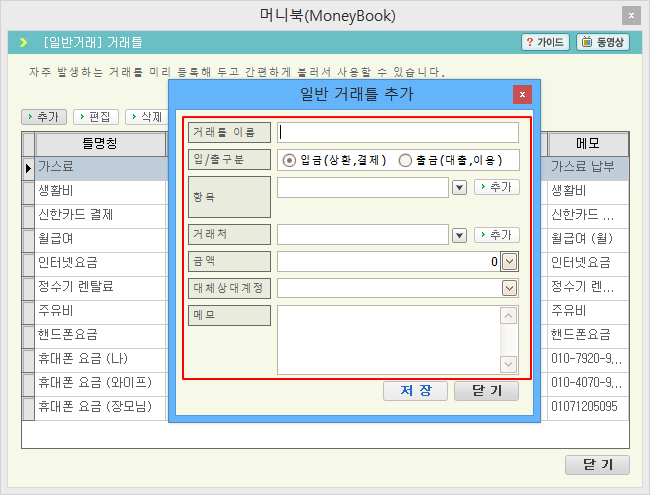Select 출금(대출,이용) radio option
The width and height of the screenshot is (650, 495).
(x=405, y=160)
